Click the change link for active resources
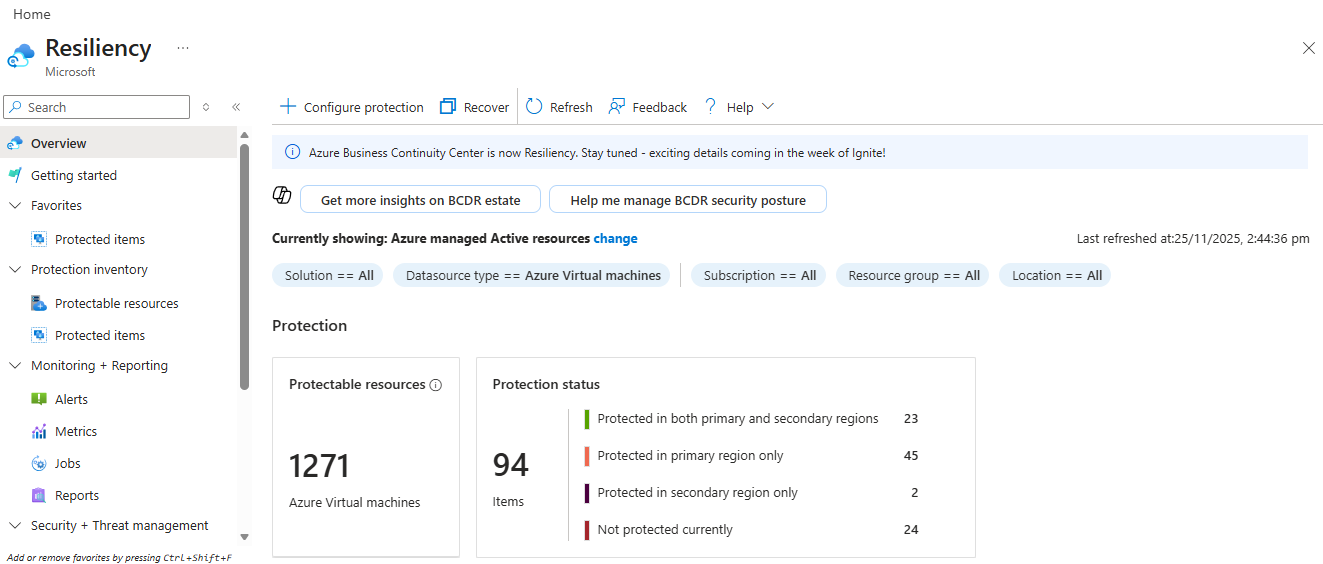Viewport: 1323px width, 564px height. pyautogui.click(x=615, y=239)
